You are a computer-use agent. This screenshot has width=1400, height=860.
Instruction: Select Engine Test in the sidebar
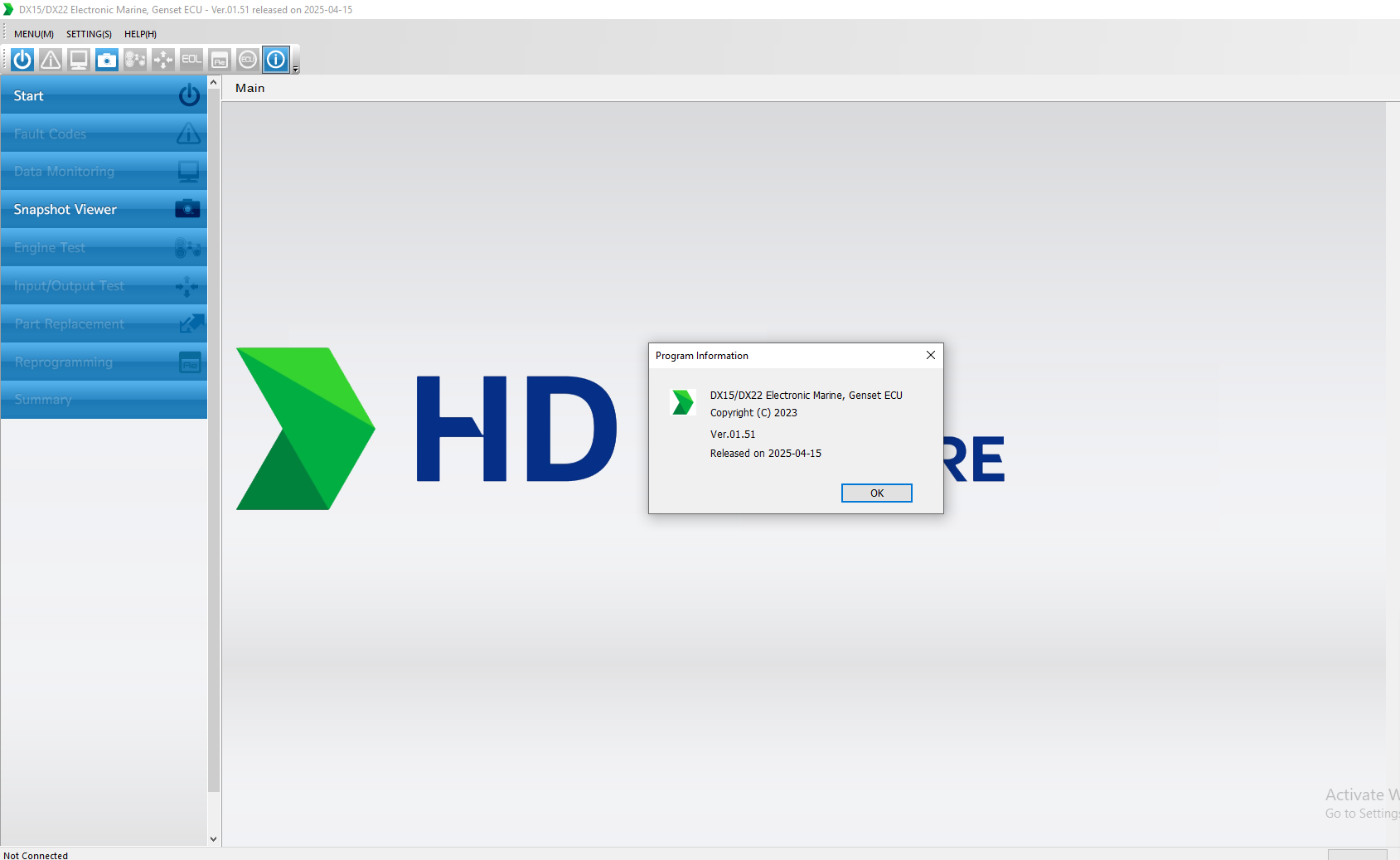click(x=104, y=248)
